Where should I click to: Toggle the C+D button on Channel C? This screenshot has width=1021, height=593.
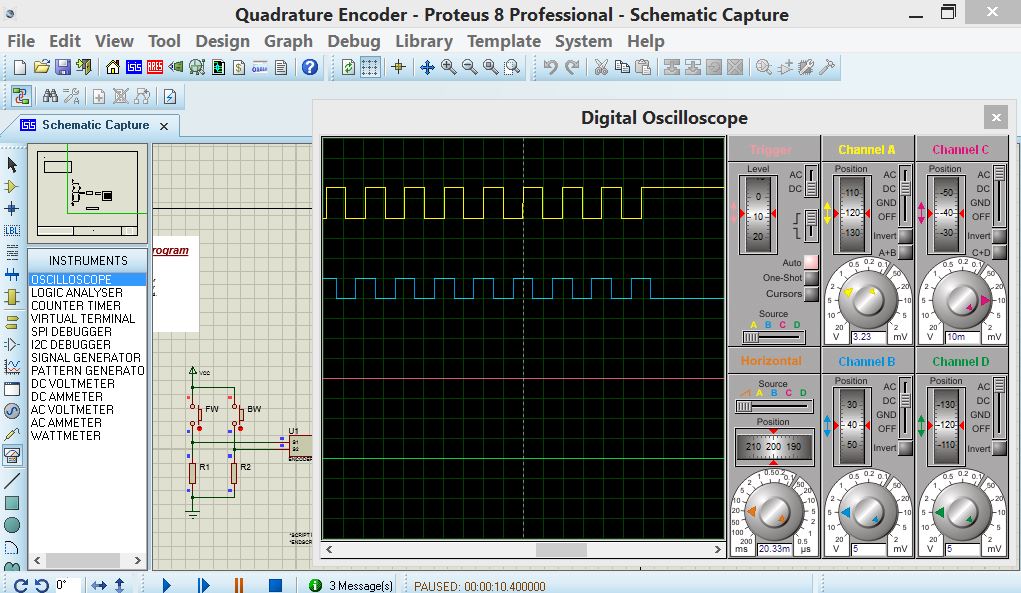1000,252
